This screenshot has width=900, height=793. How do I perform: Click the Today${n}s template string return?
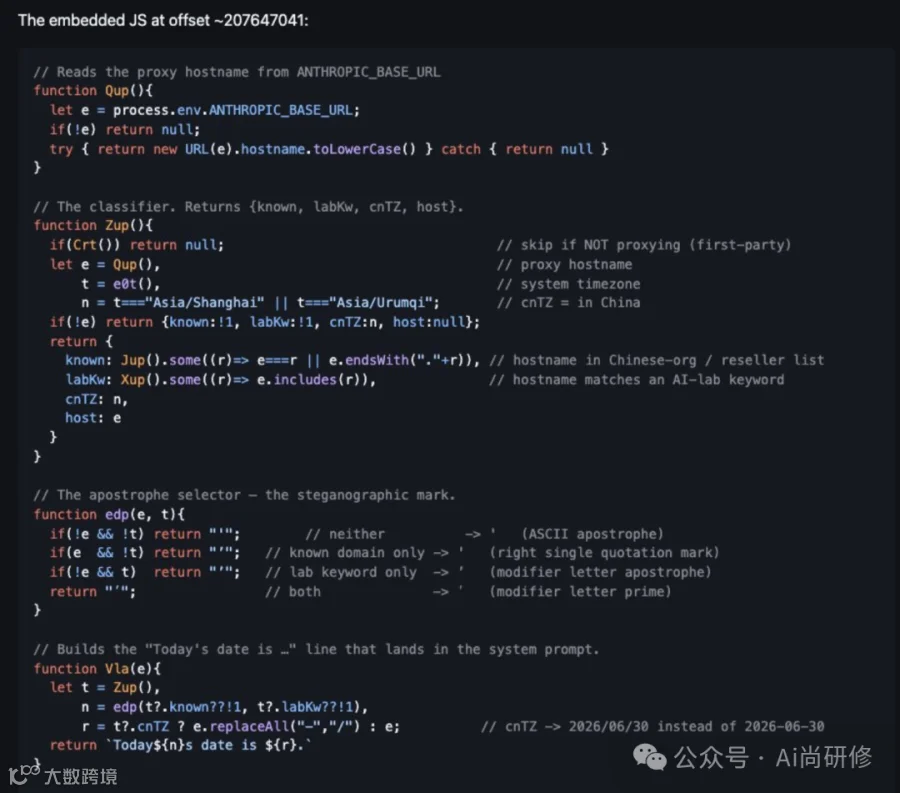209,745
